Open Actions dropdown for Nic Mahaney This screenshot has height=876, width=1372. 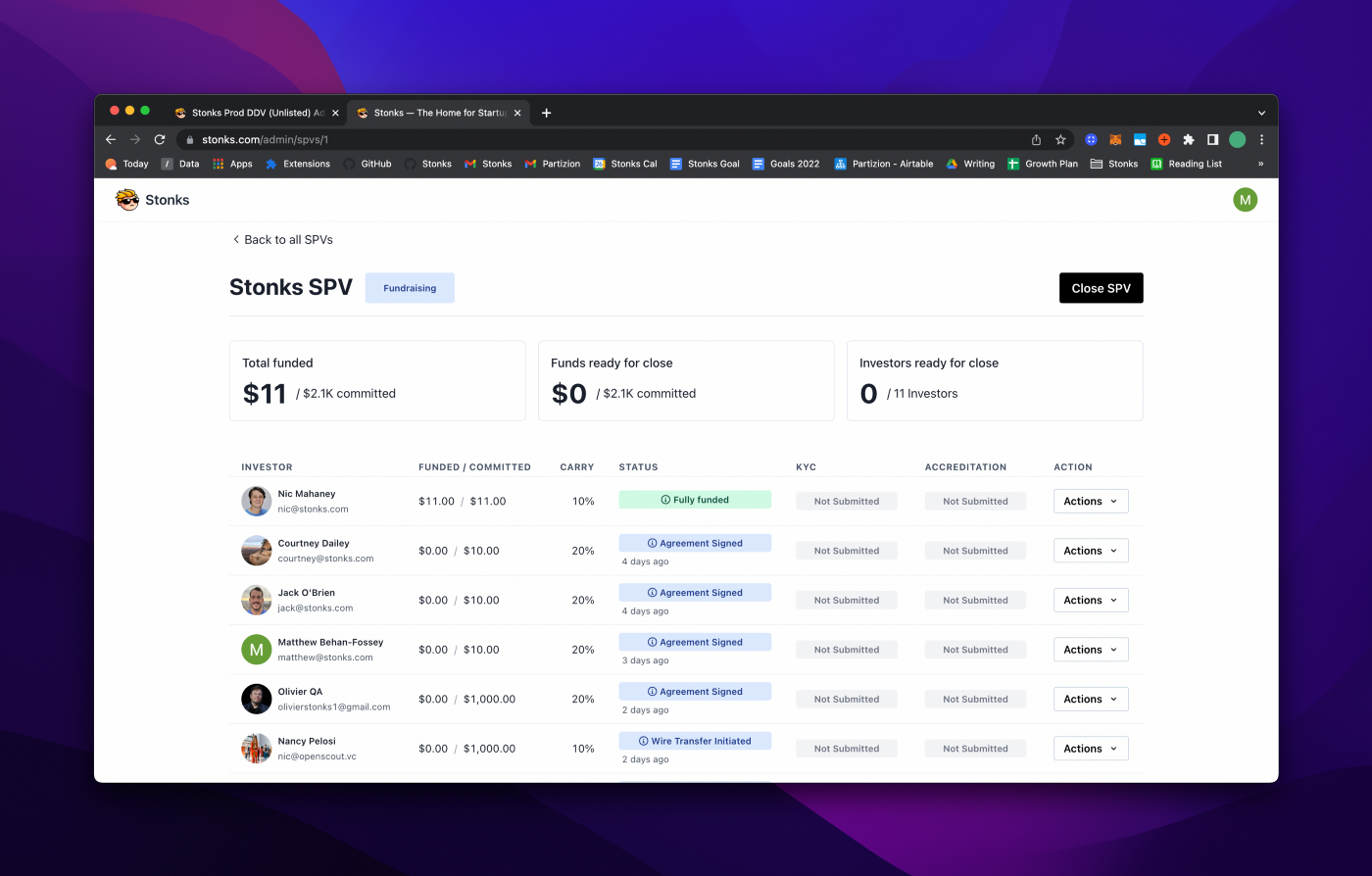click(1091, 501)
